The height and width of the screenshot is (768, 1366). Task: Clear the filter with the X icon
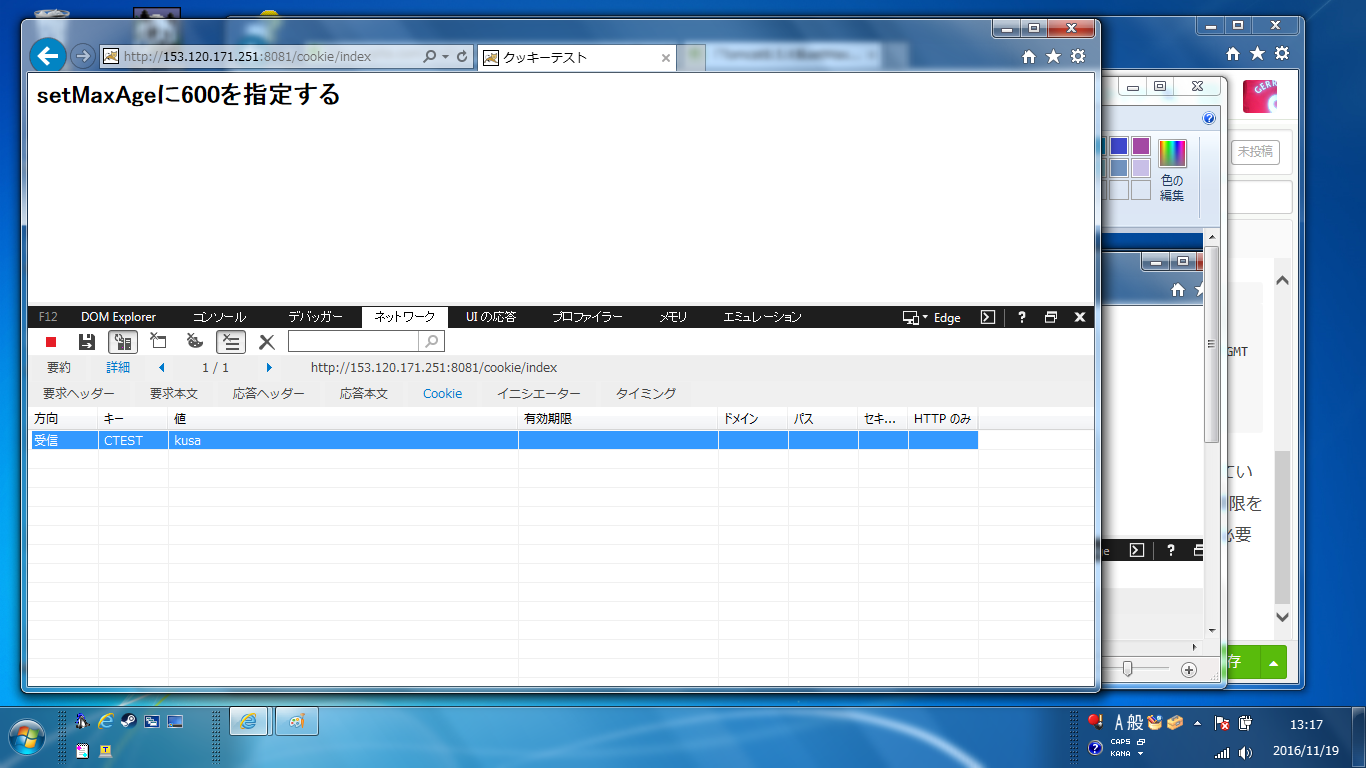pyautogui.click(x=266, y=341)
